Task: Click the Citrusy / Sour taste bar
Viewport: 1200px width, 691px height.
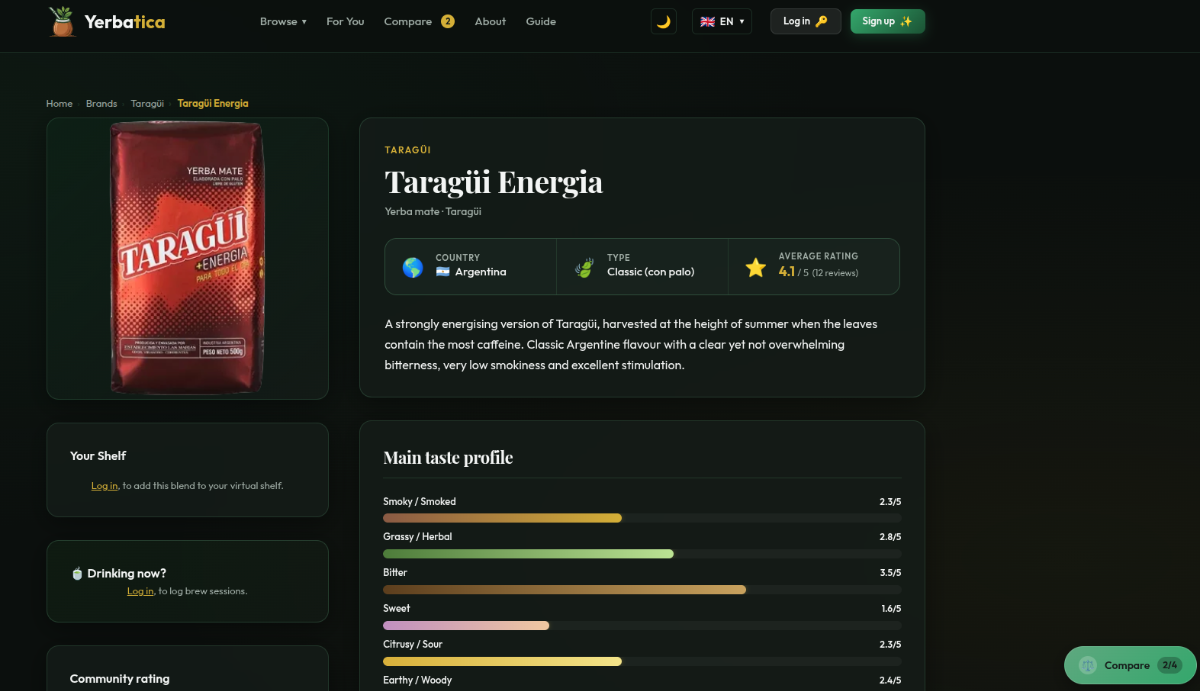Action: click(642, 661)
